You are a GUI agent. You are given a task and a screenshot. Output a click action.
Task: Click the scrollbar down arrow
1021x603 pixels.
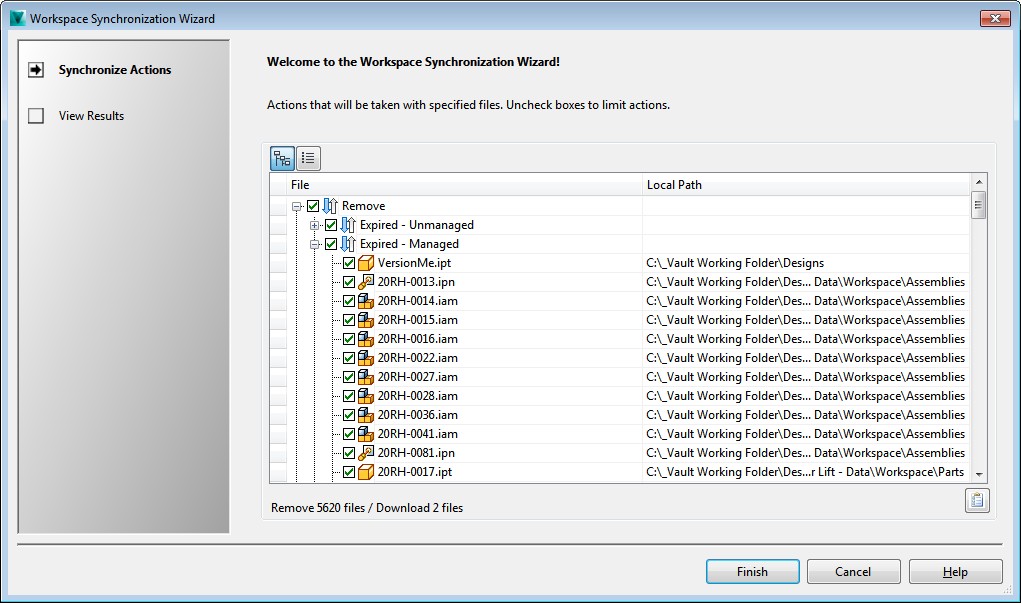[978, 475]
